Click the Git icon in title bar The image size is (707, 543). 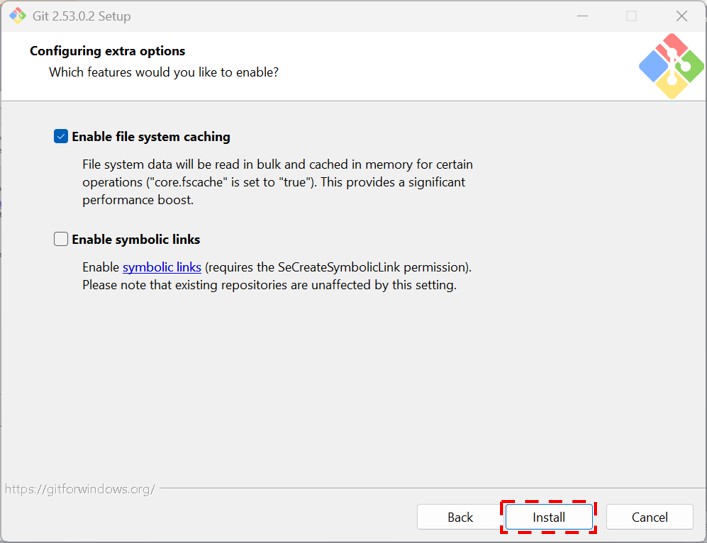coord(17,16)
